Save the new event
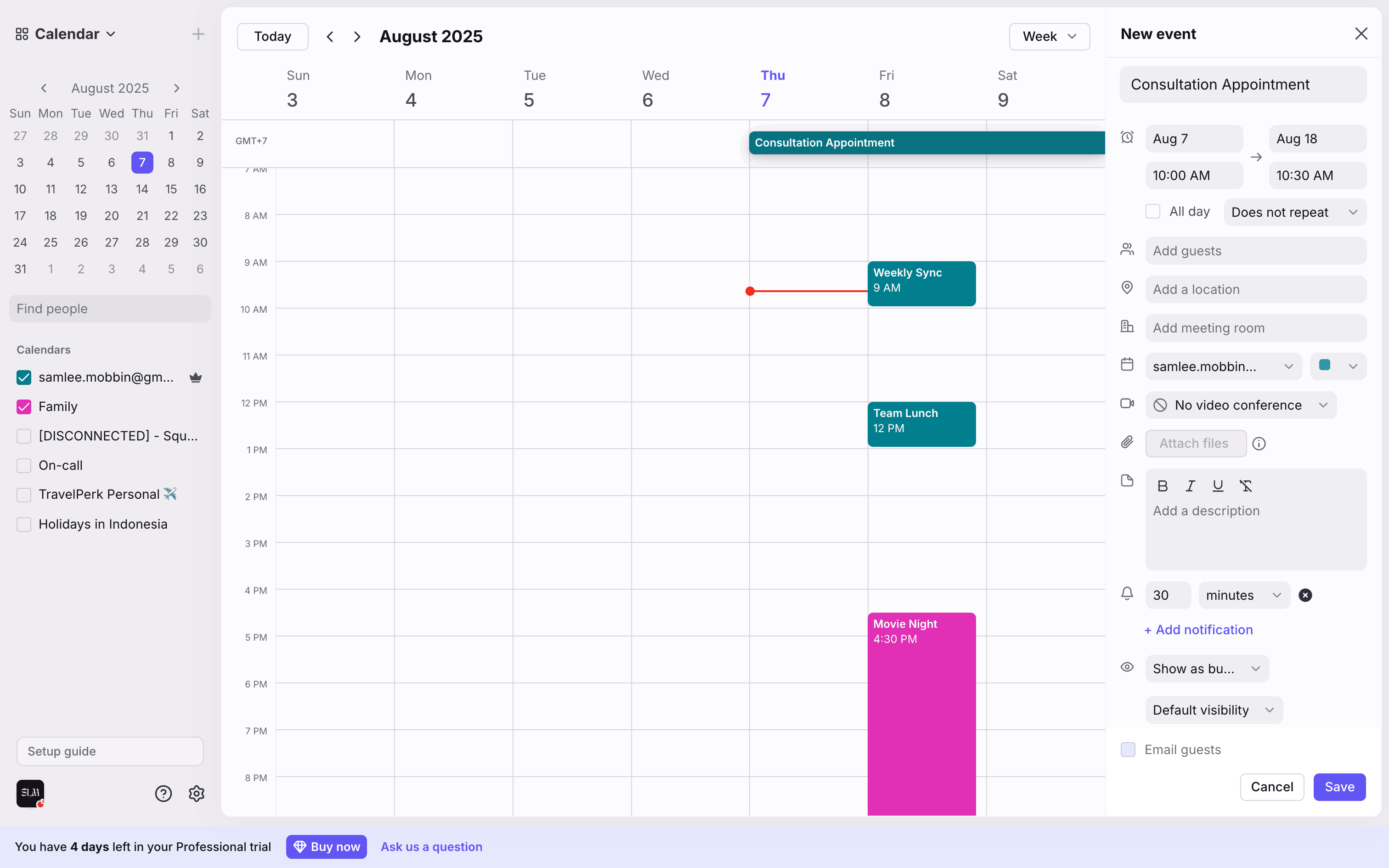The width and height of the screenshot is (1389, 868). pos(1338,786)
